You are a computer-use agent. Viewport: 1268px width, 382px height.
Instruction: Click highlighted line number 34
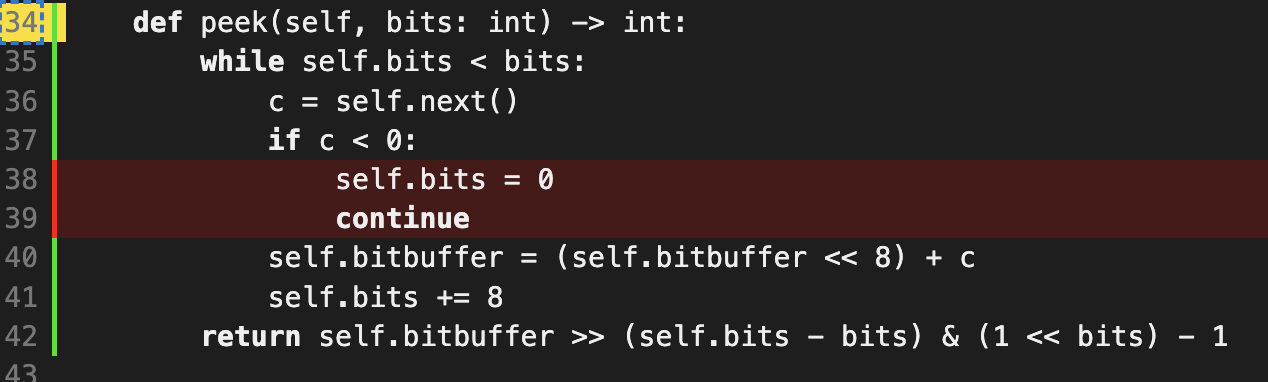click(22, 22)
